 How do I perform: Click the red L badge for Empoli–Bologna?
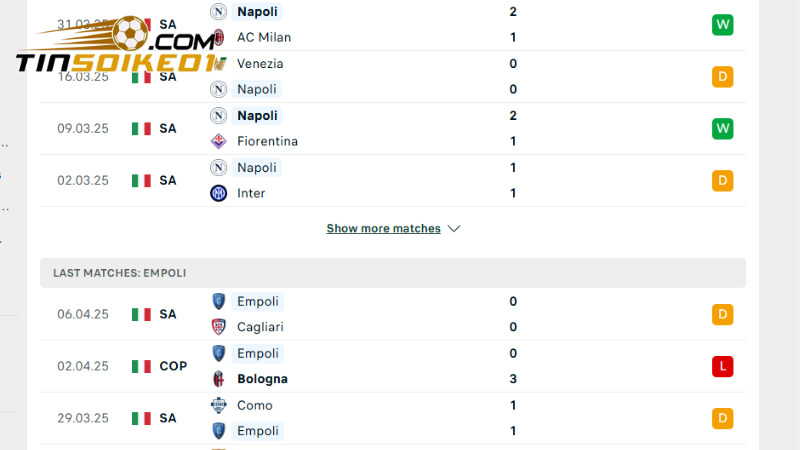pyautogui.click(x=723, y=366)
